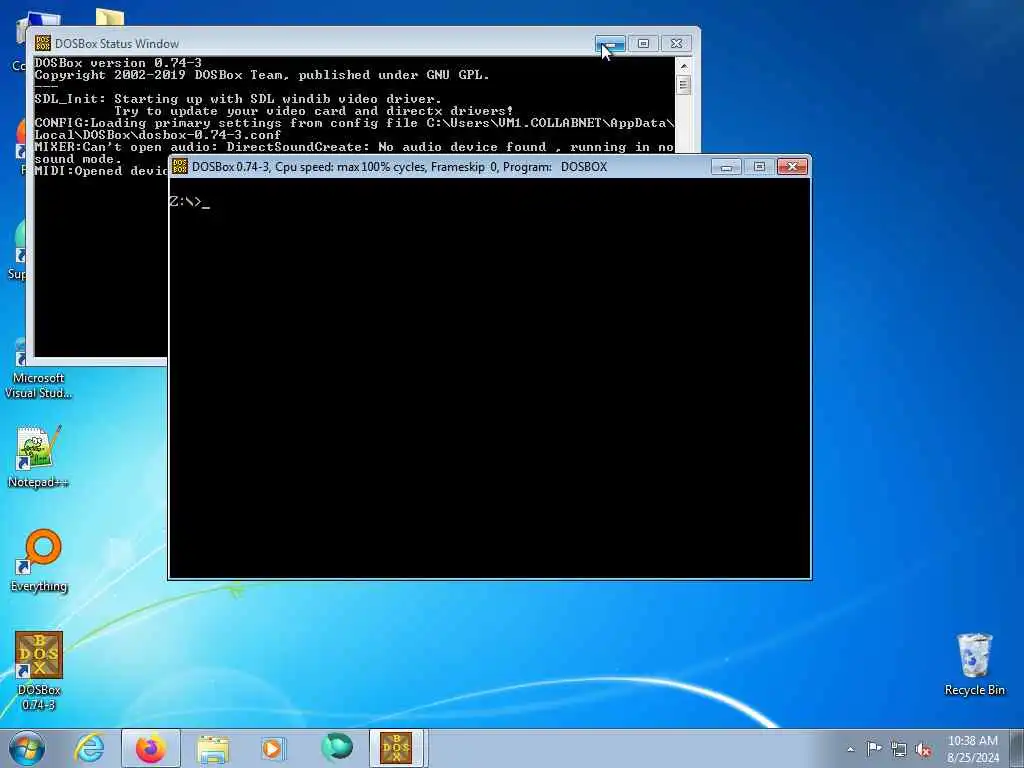Minimize the DOSBox 0.74-3 main window
The height and width of the screenshot is (768, 1024).
tap(726, 167)
